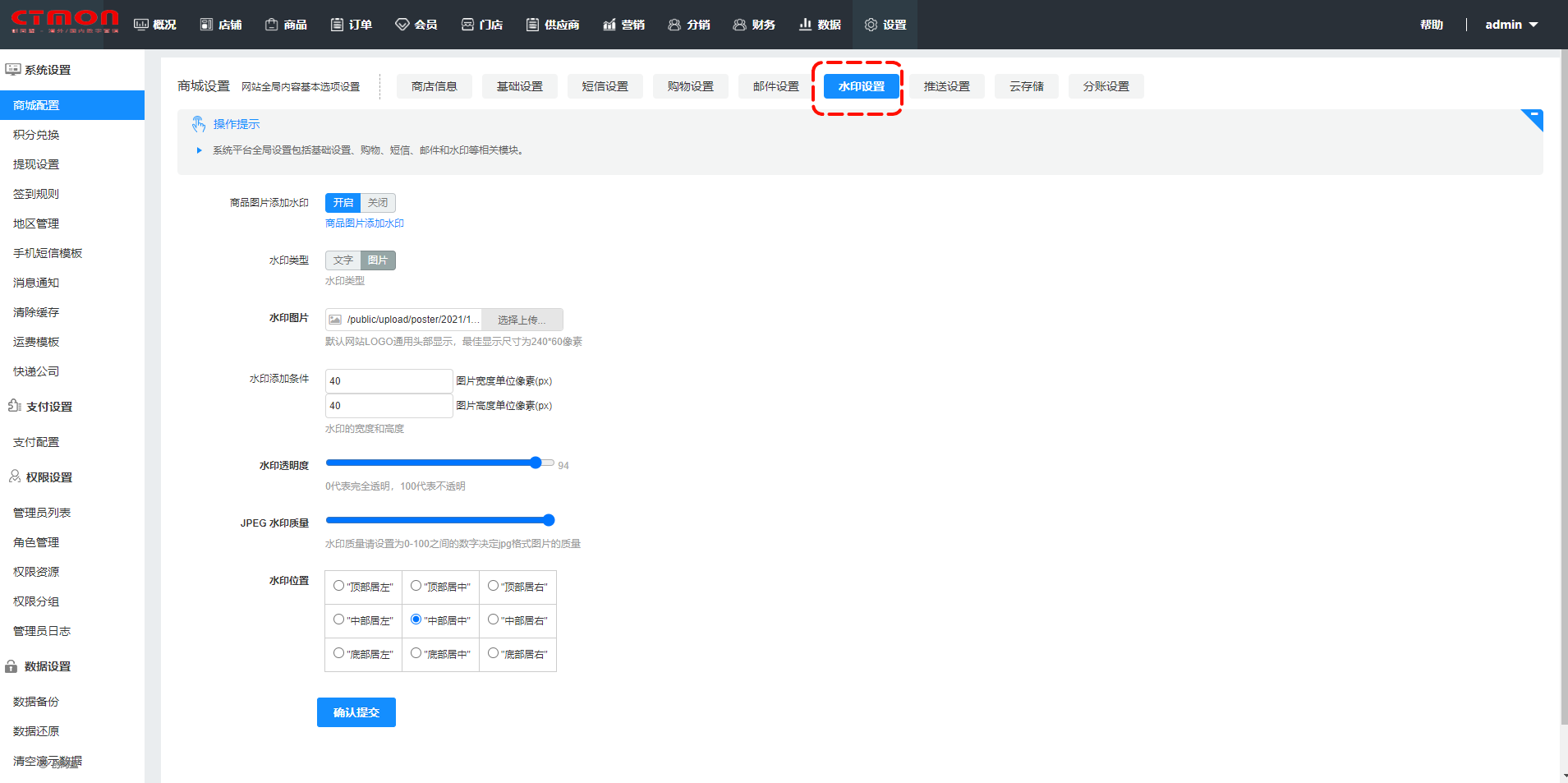Image resolution: width=1568 pixels, height=783 pixels.
Task: Click the overview (概况) icon in top navigation
Action: (x=141, y=25)
